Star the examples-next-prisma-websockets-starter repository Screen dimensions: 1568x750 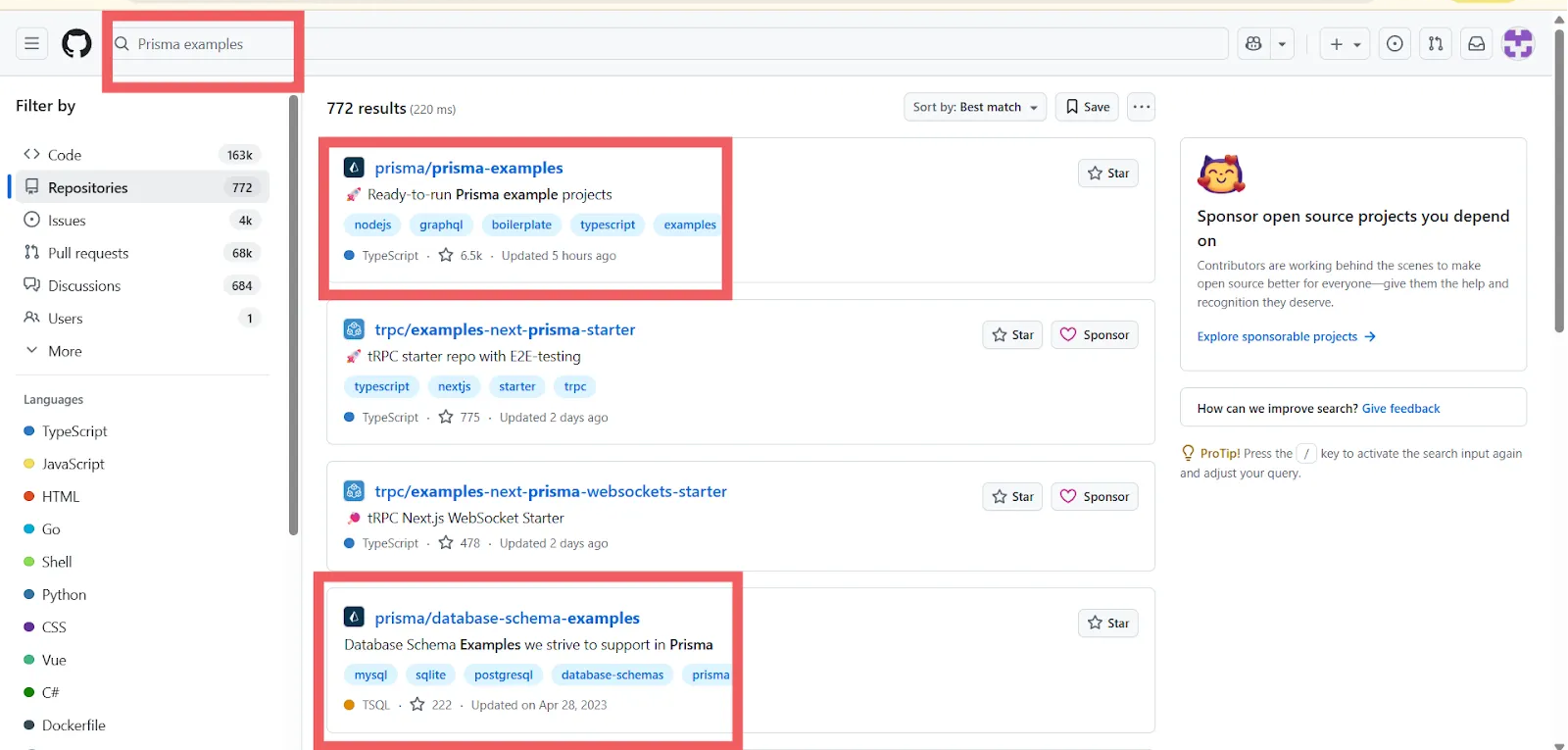click(1012, 497)
